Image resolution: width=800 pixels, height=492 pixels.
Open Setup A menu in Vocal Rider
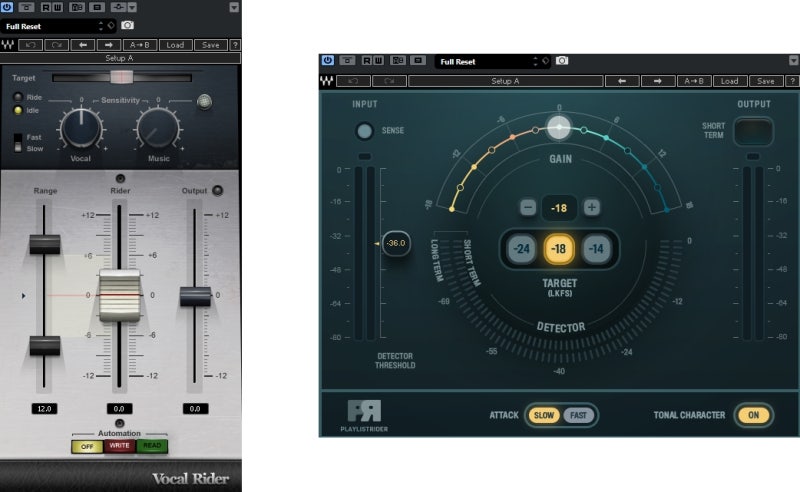[x=120, y=58]
